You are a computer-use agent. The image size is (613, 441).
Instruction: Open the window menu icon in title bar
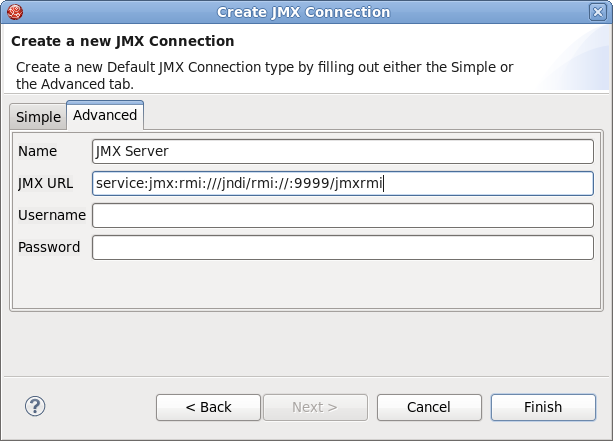coord(12,12)
